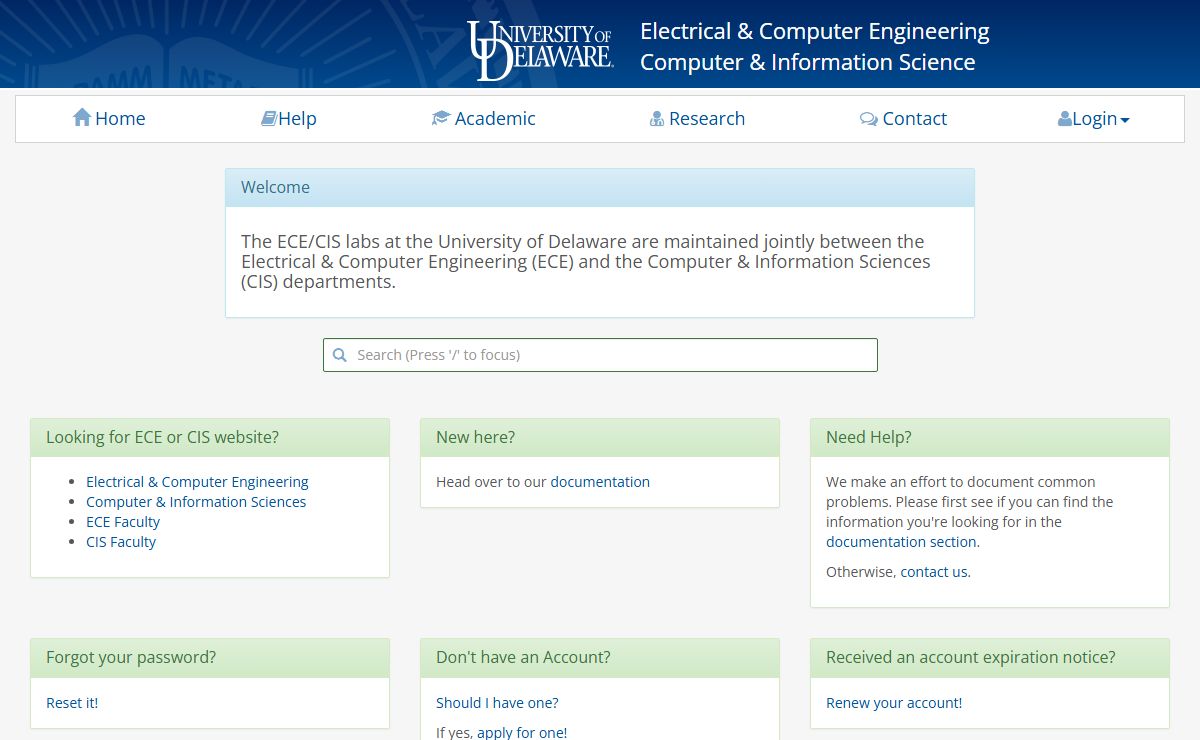
Task: Click the graduation cap icon beside Academic
Action: [441, 118]
